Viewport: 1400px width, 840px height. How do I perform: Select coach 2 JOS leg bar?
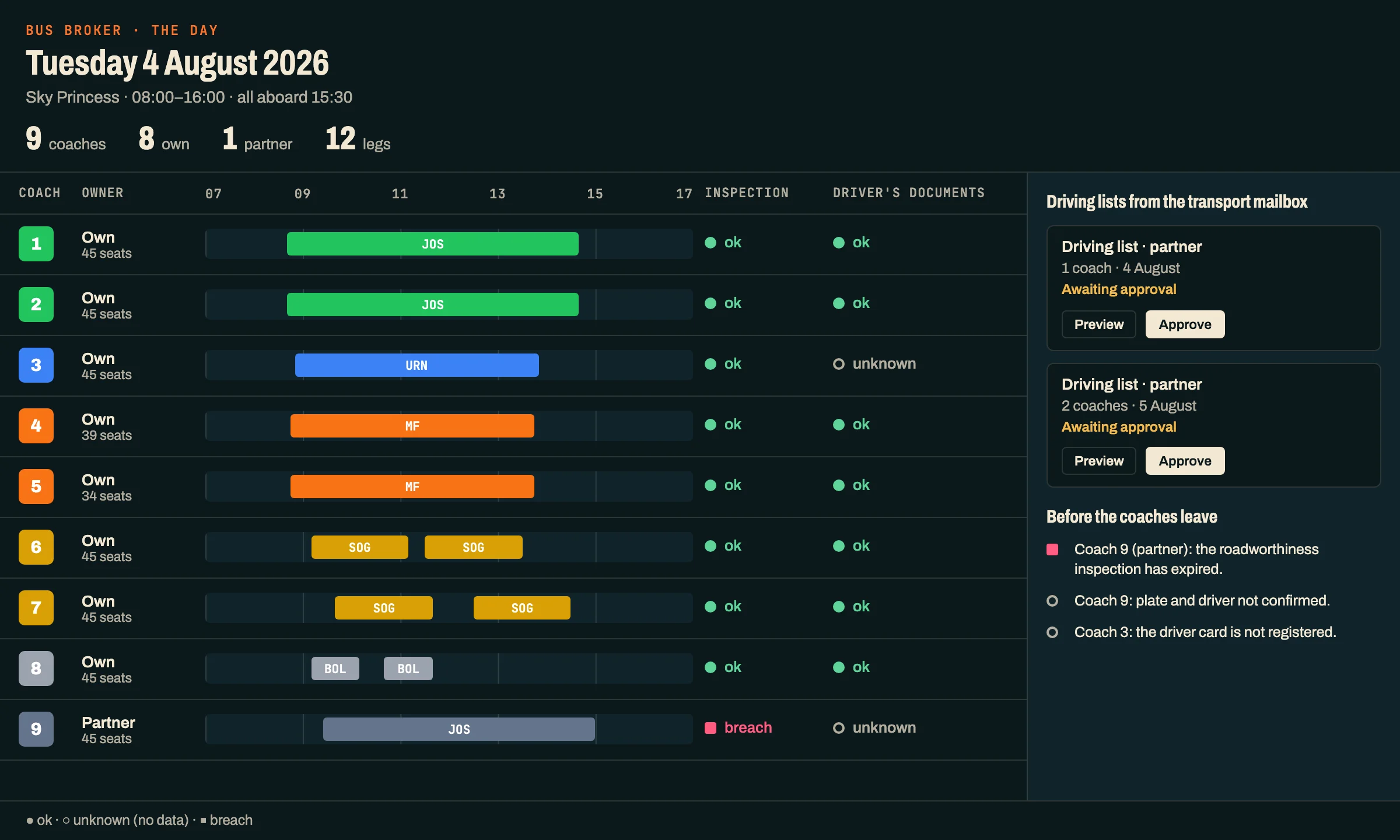(433, 304)
